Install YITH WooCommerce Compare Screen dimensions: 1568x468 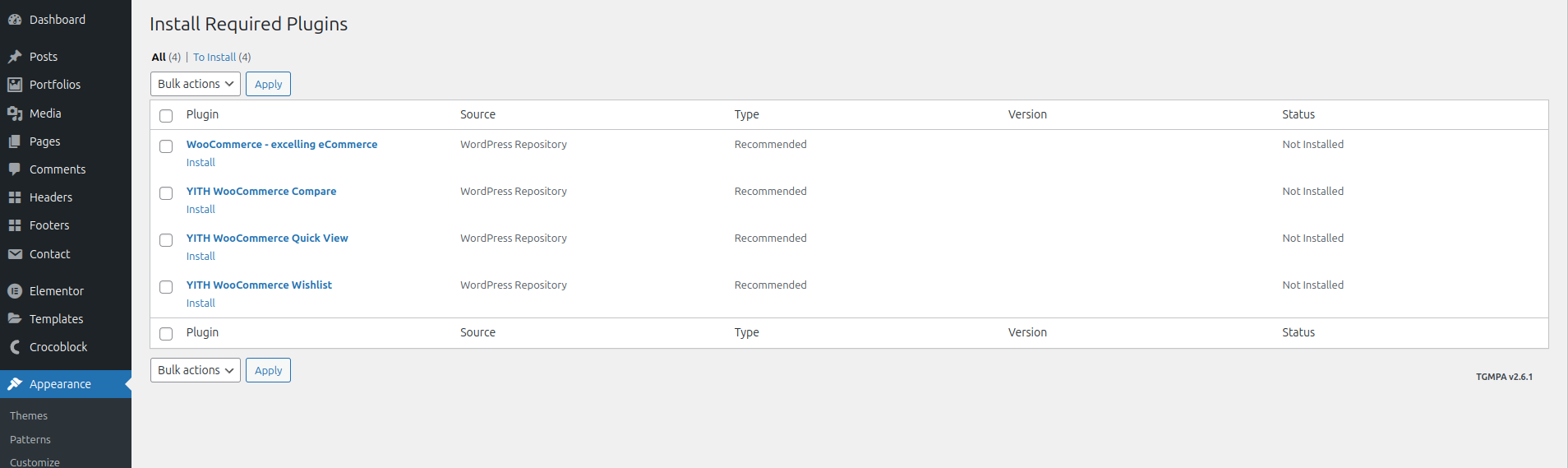click(201, 210)
